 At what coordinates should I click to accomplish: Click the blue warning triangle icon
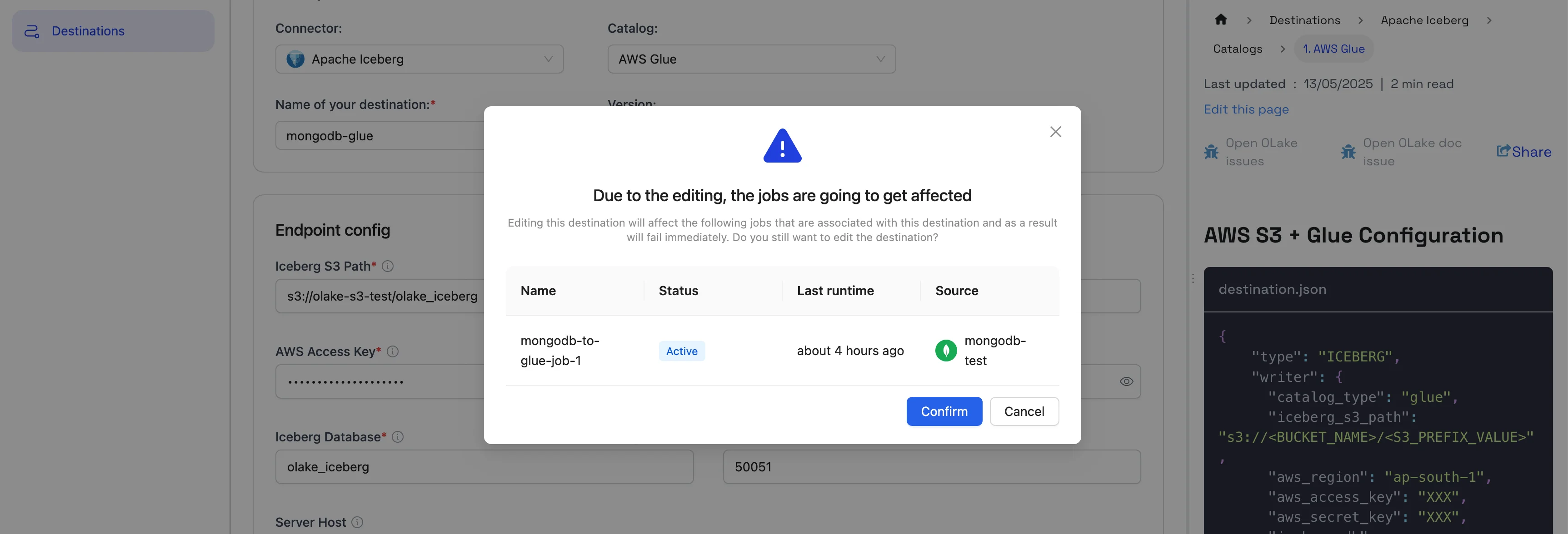(x=782, y=147)
